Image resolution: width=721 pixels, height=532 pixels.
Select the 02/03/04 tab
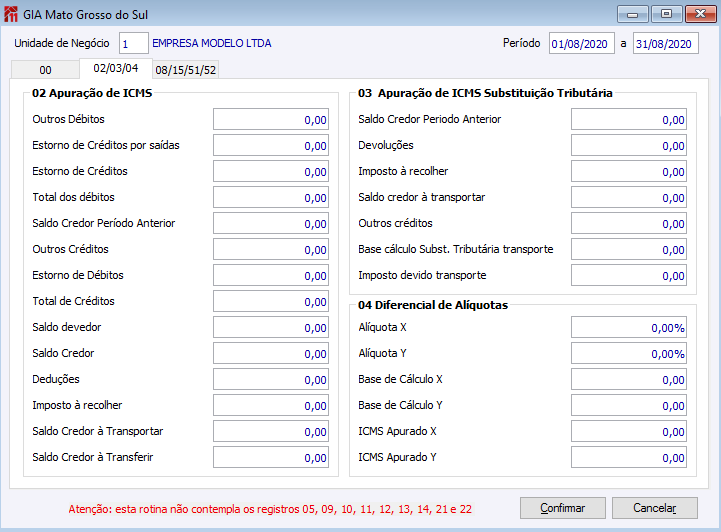click(x=115, y=69)
